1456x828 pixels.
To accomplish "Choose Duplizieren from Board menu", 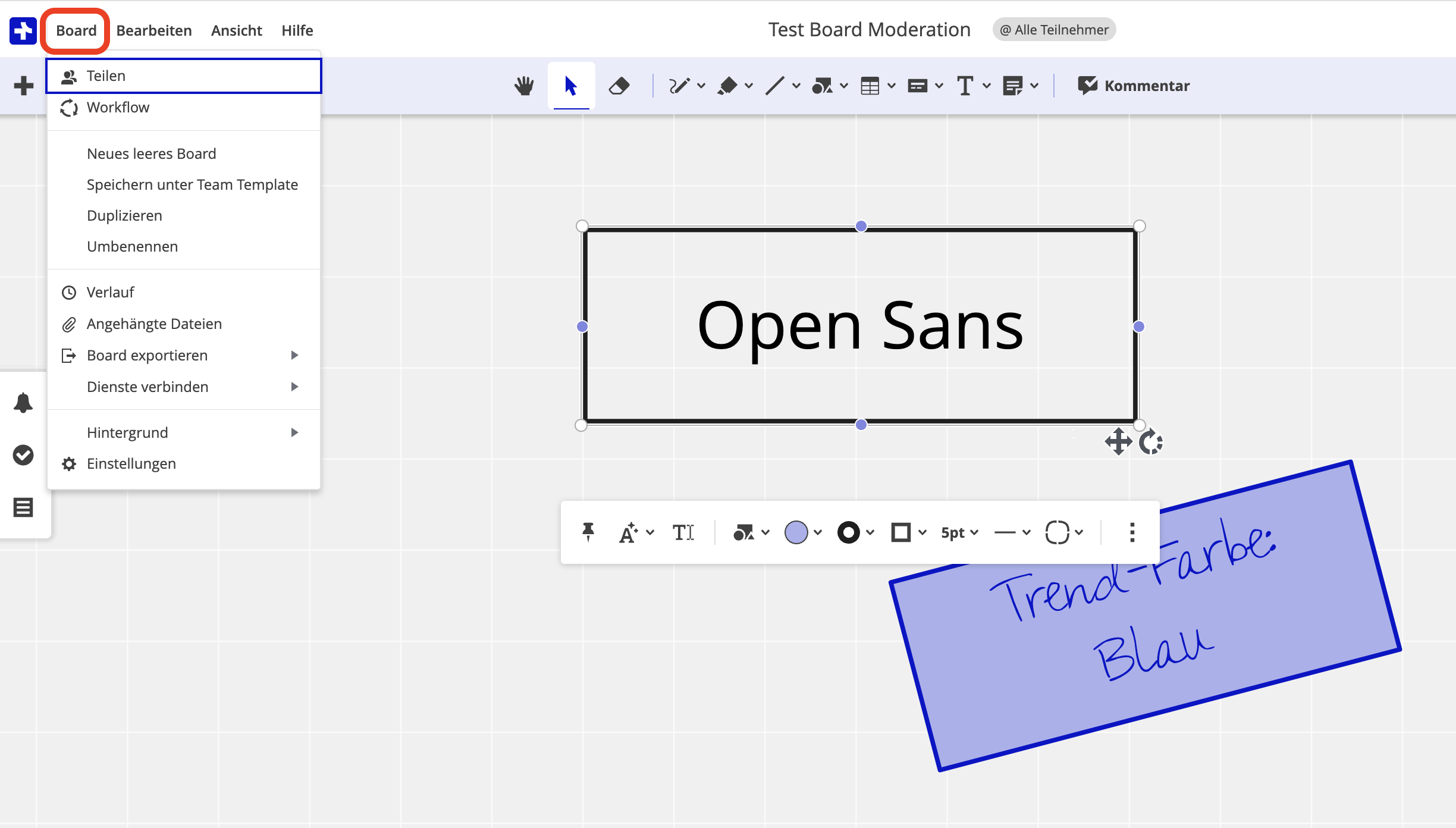I will [124, 215].
